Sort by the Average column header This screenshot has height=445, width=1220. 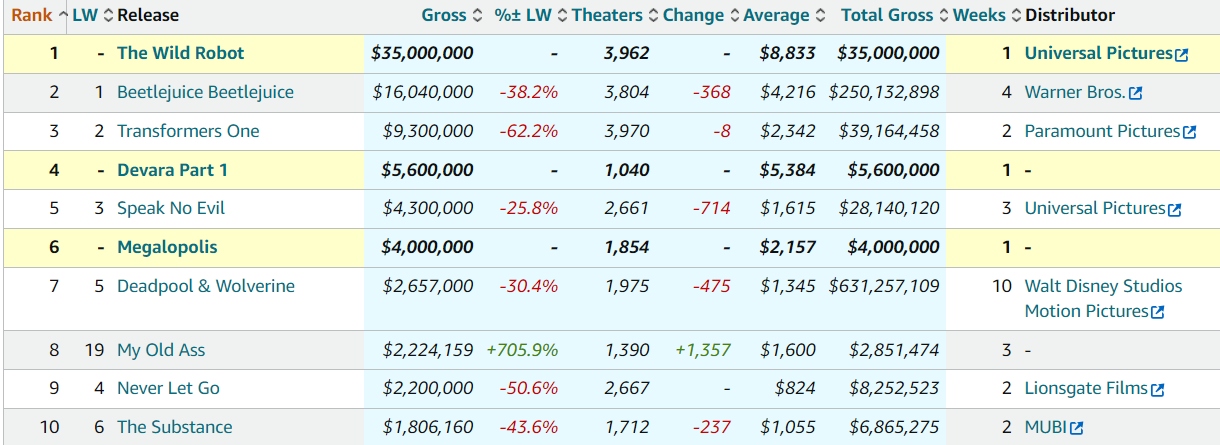[776, 15]
